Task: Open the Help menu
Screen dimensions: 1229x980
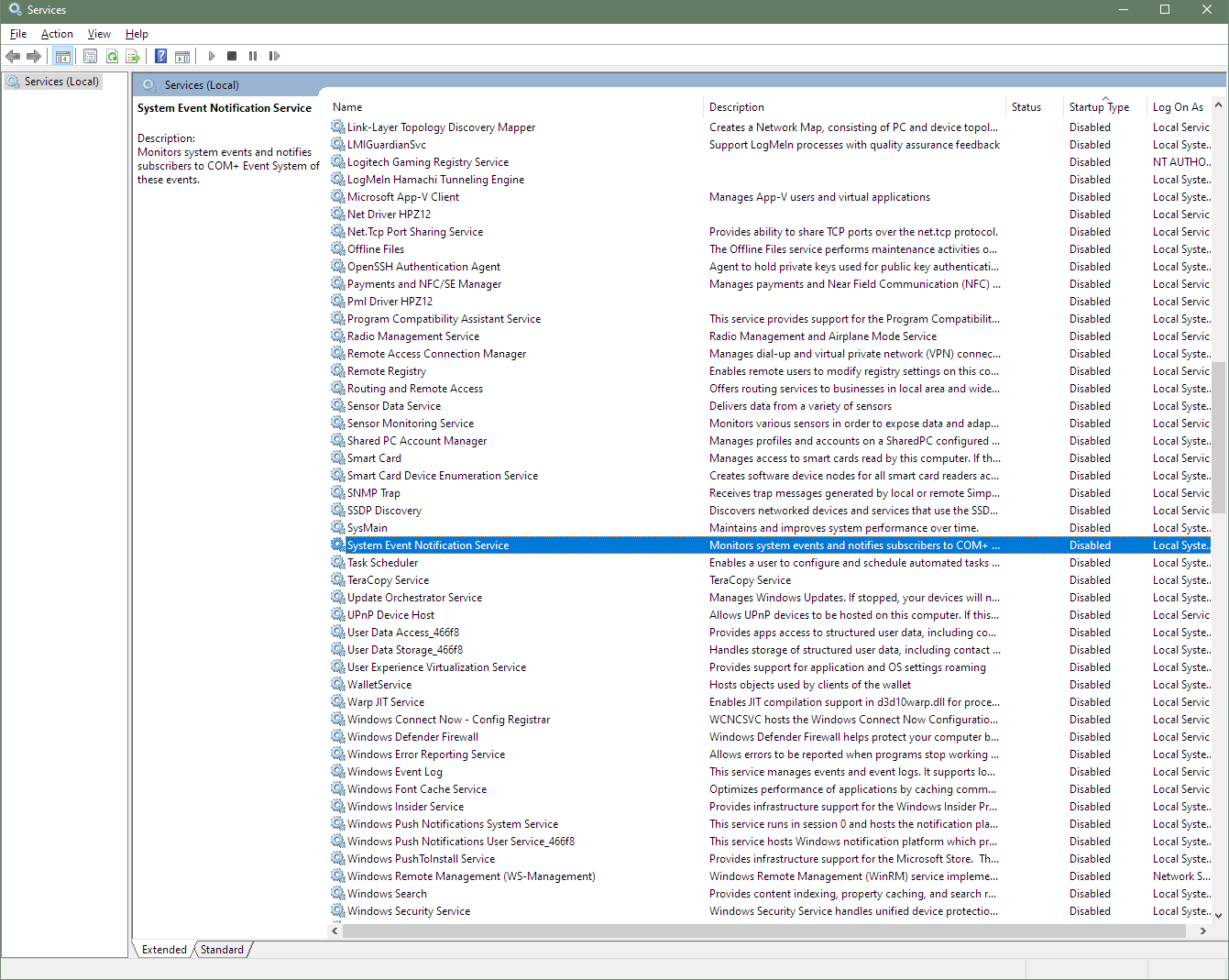Action: 137,34
